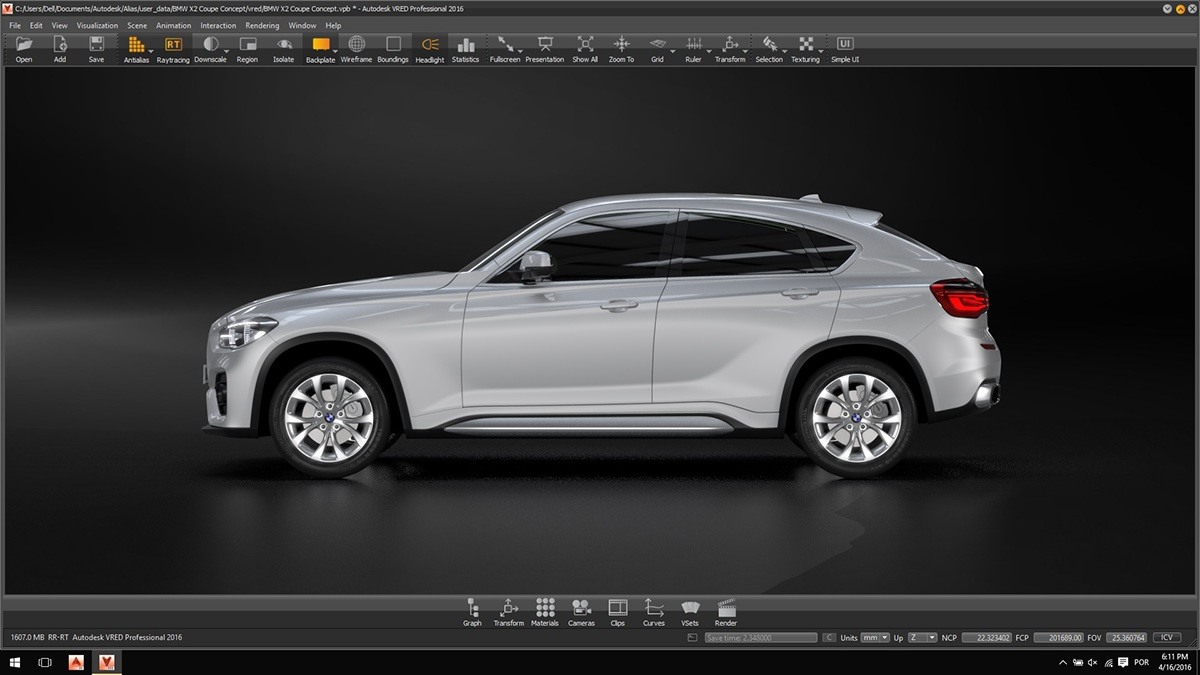Expand the Antialias options arrow
The height and width of the screenshot is (675, 1200).
(x=150, y=51)
